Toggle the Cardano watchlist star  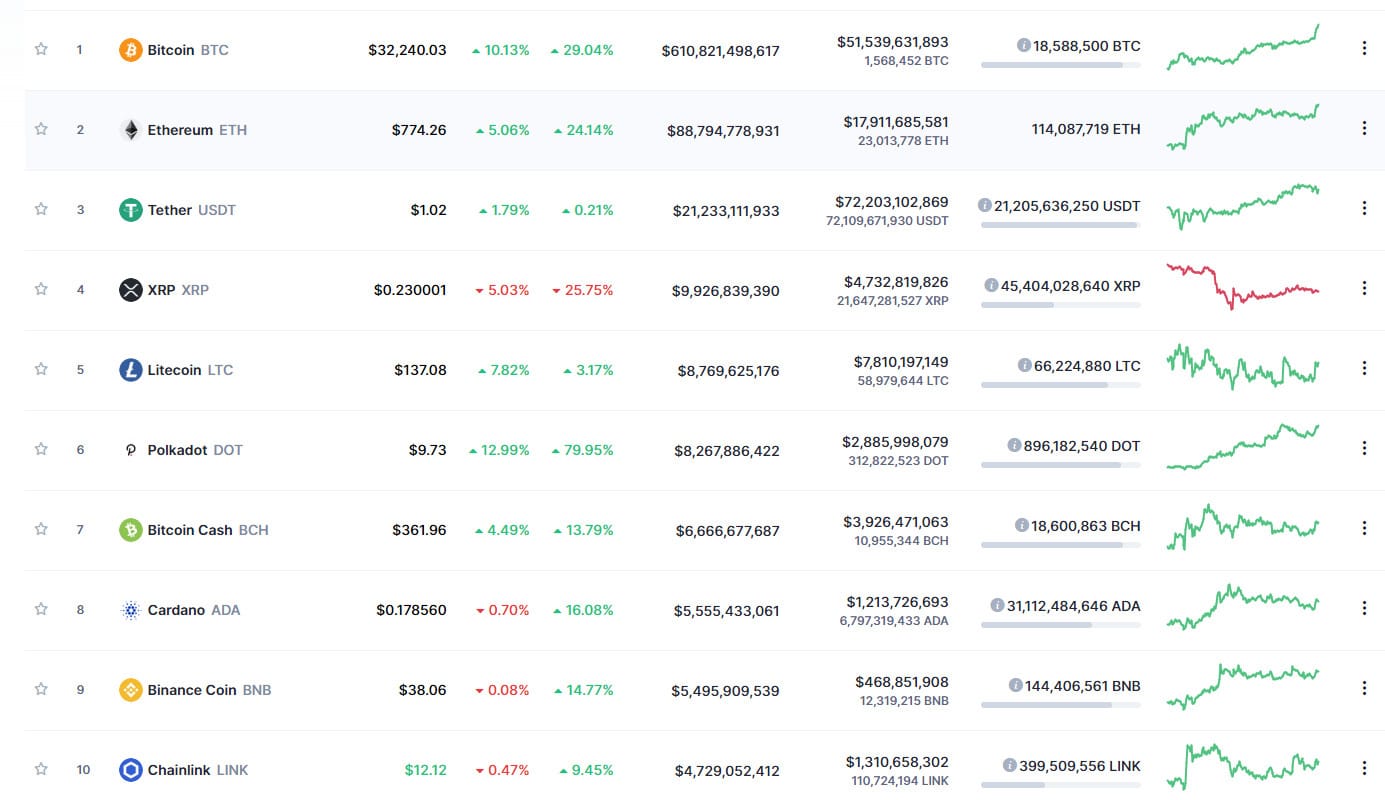(x=41, y=609)
